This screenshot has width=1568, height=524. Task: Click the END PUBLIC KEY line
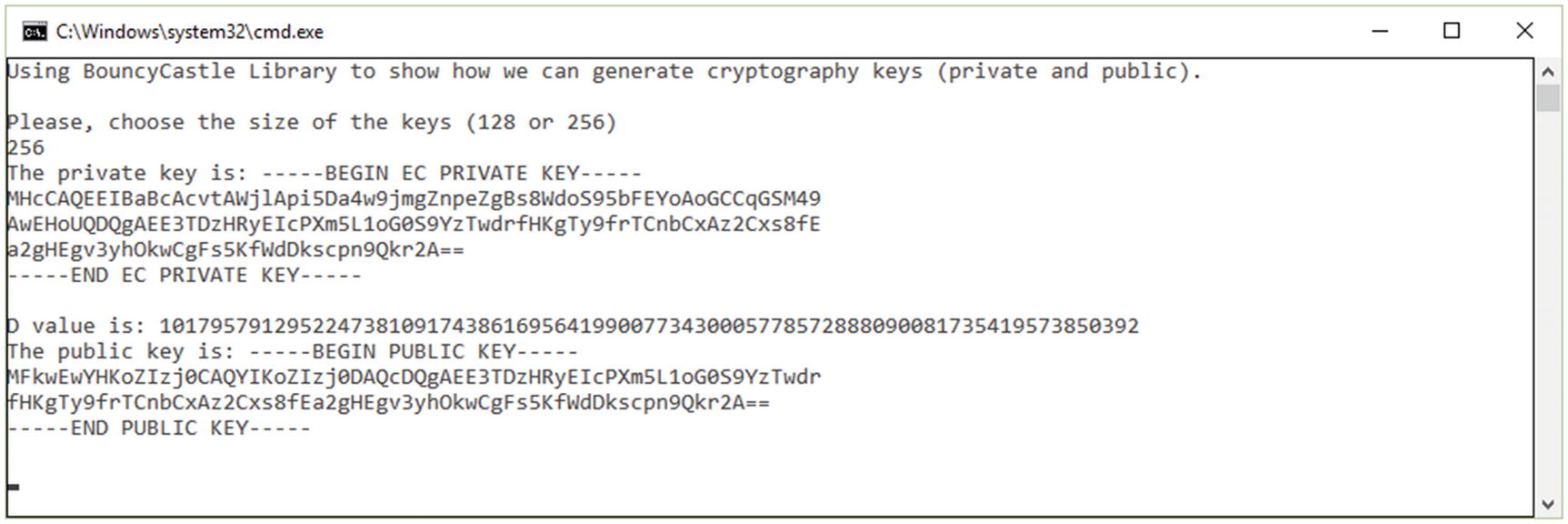click(158, 428)
